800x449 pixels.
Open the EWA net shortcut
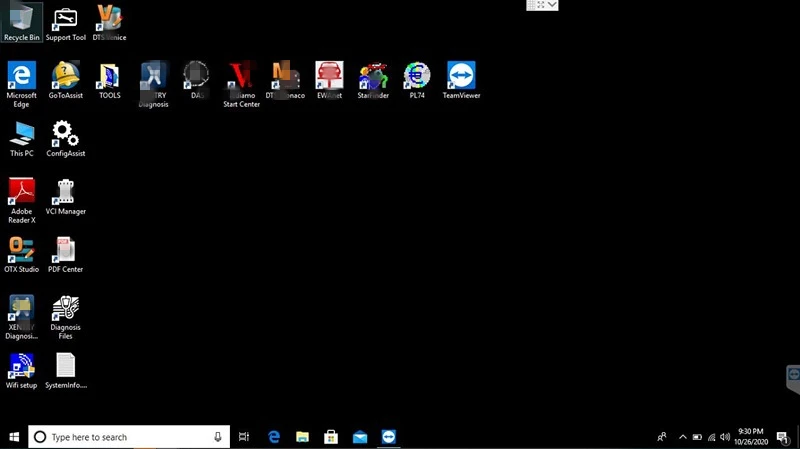click(329, 80)
